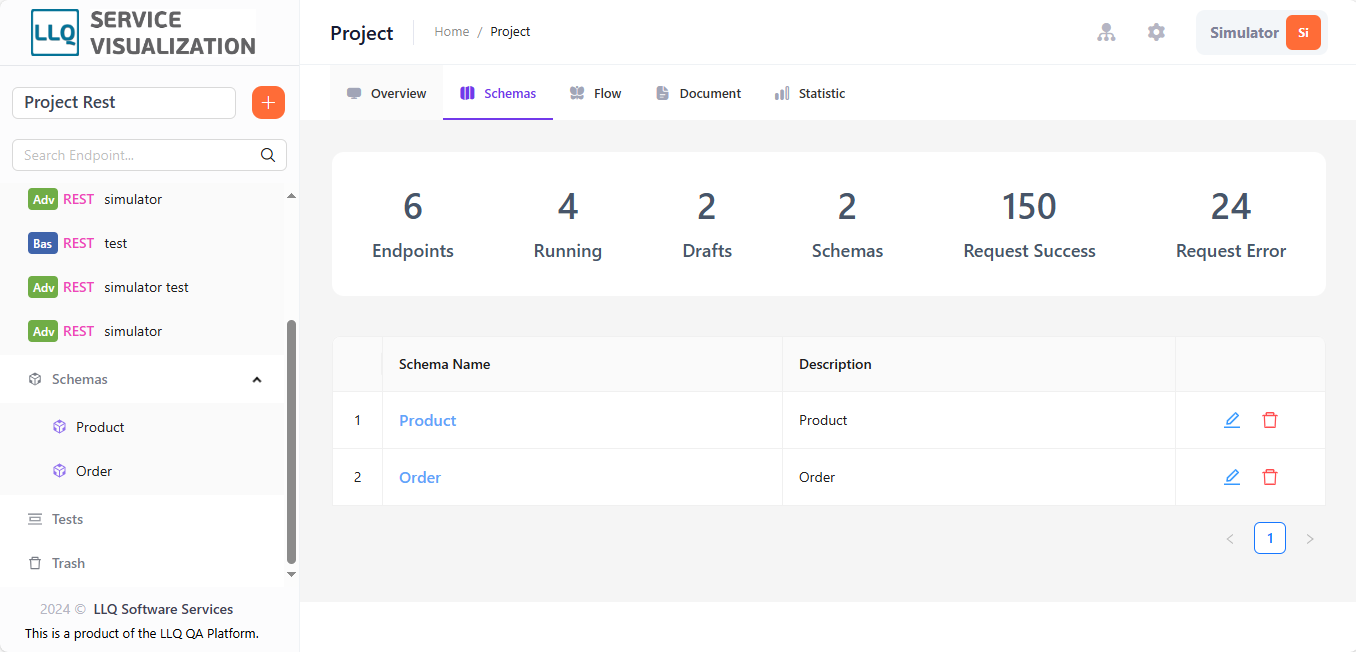Open the Product schema link in table
Viewport: 1356px width, 652px height.
(x=428, y=420)
